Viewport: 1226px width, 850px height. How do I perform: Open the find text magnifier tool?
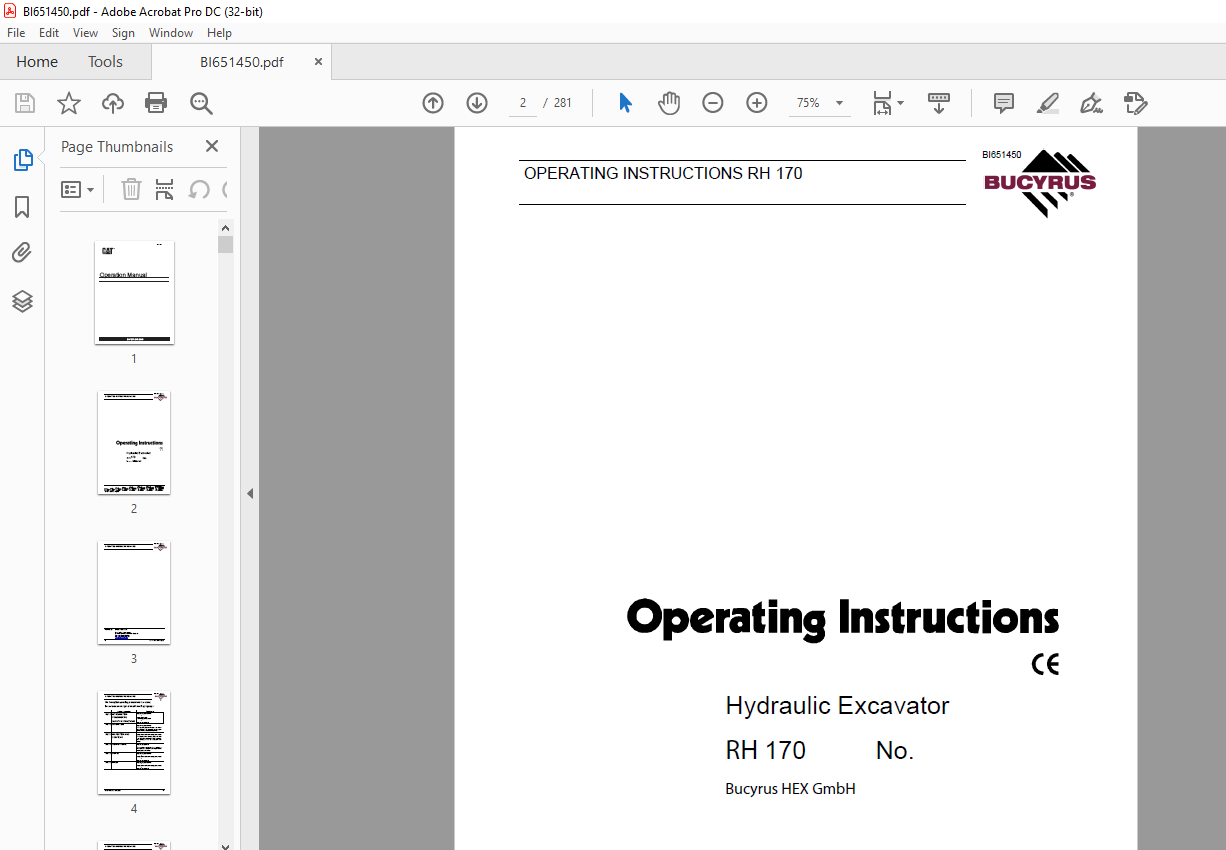(201, 103)
